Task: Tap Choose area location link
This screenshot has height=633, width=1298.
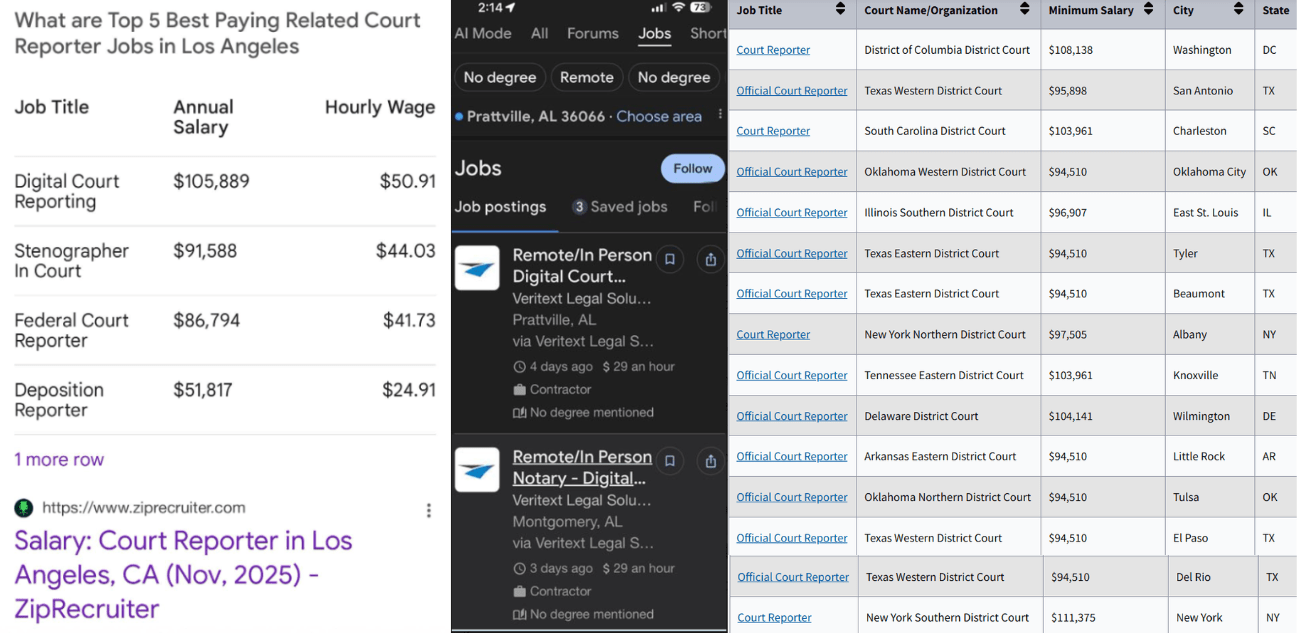Action: click(658, 116)
